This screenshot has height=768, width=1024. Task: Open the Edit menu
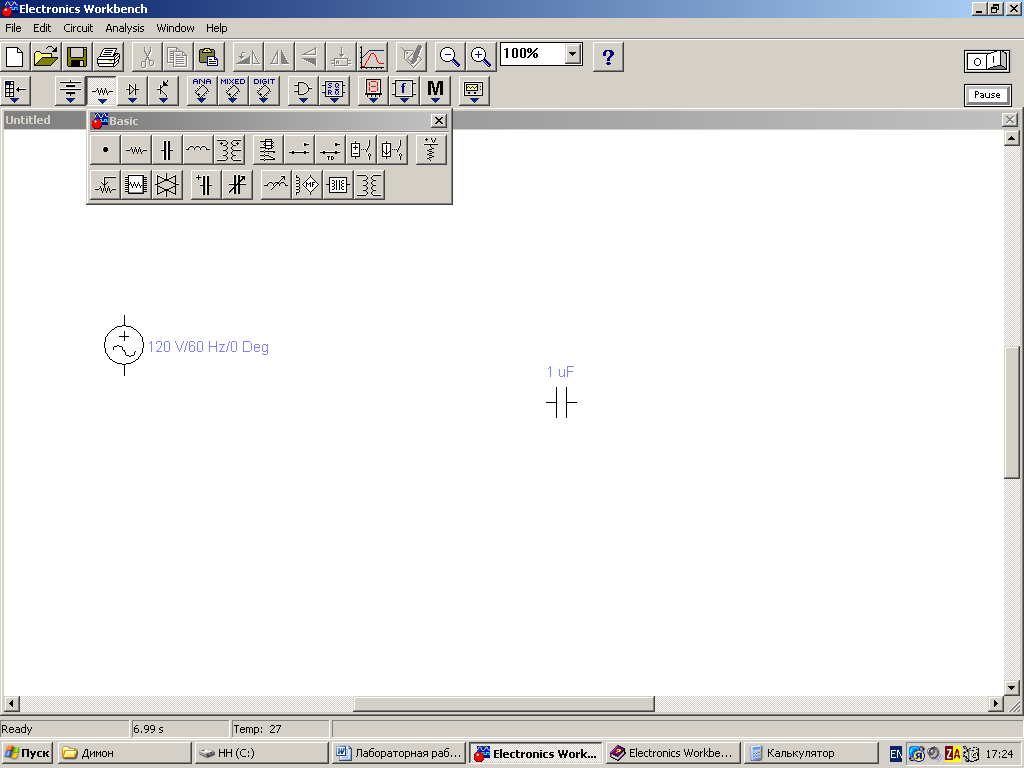pyautogui.click(x=42, y=28)
